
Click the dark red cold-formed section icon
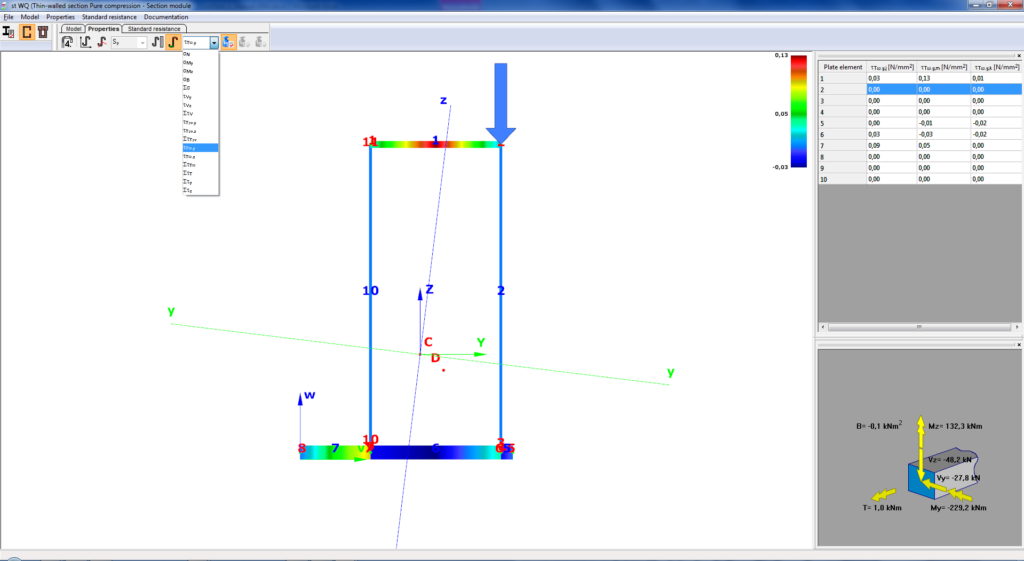(x=43, y=32)
